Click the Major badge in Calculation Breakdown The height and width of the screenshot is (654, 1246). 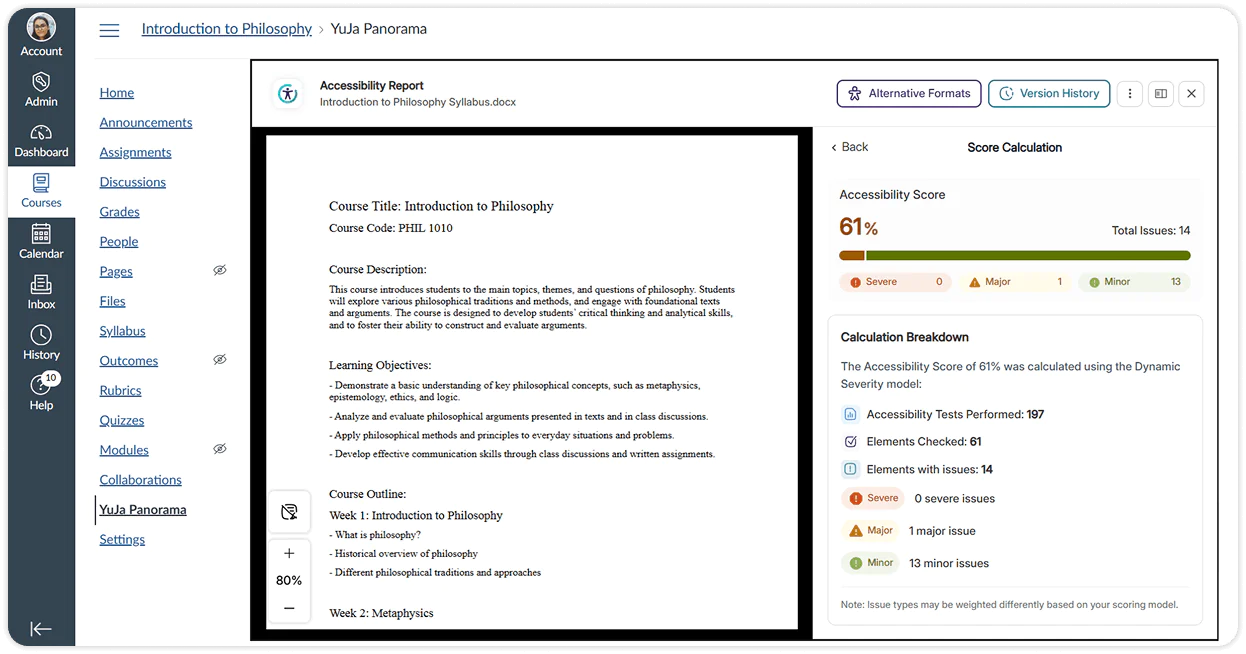871,531
